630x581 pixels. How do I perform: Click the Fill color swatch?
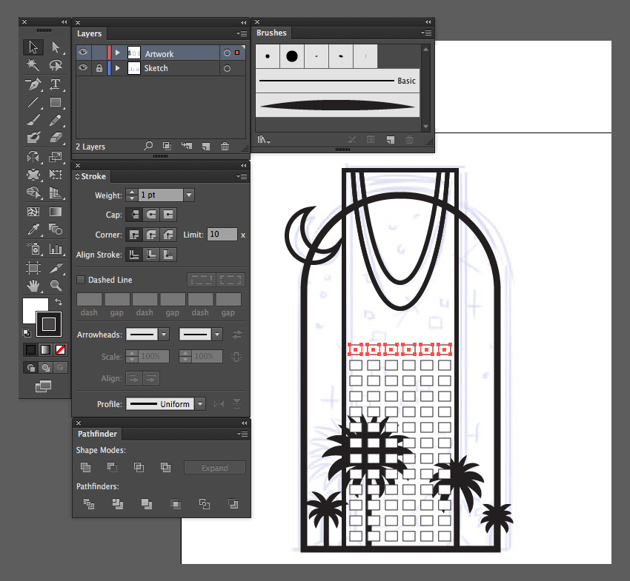click(x=32, y=307)
